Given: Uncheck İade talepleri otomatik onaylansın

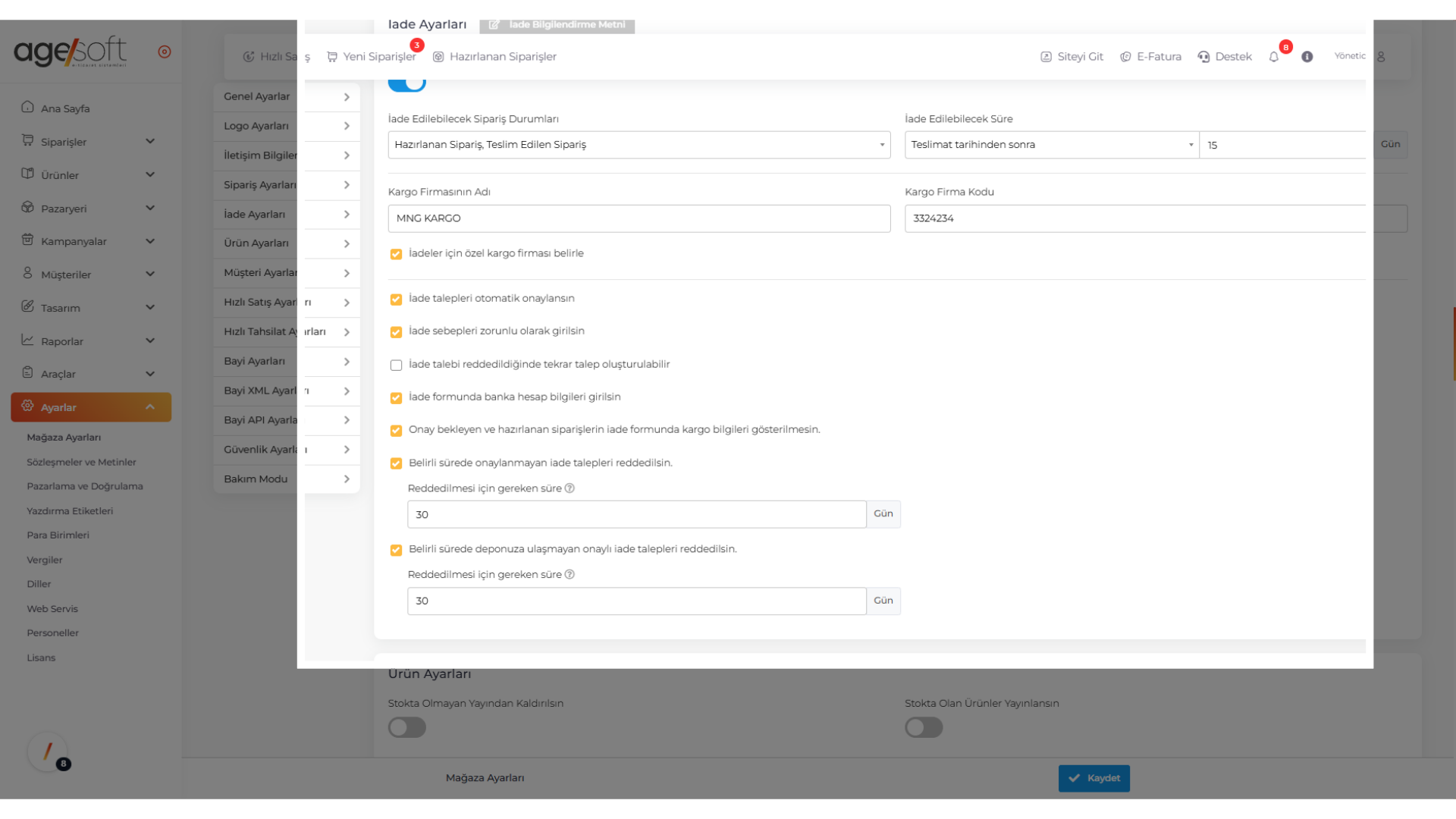Looking at the screenshot, I should point(396,300).
